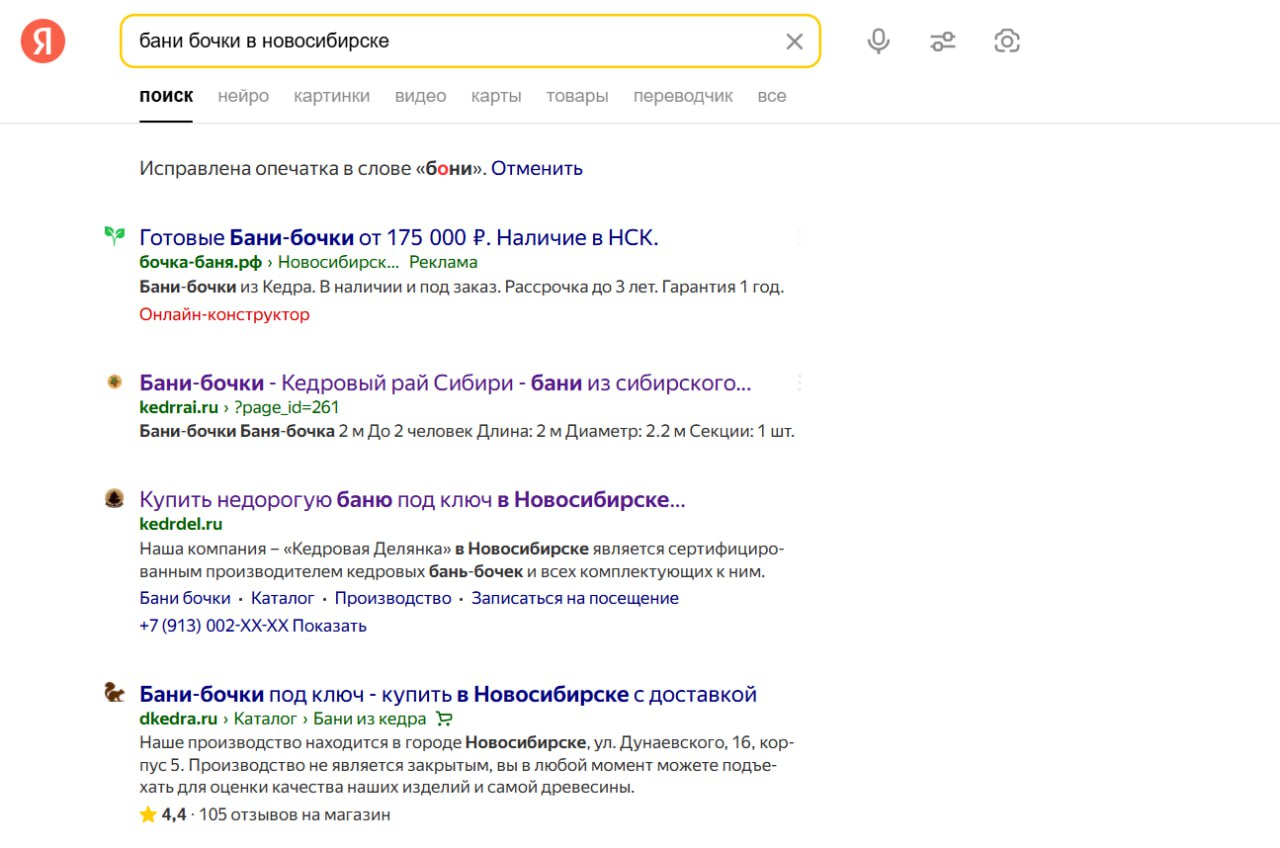The image size is (1280, 848).
Task: Click the kedrrai.ru favicon
Action: (115, 381)
